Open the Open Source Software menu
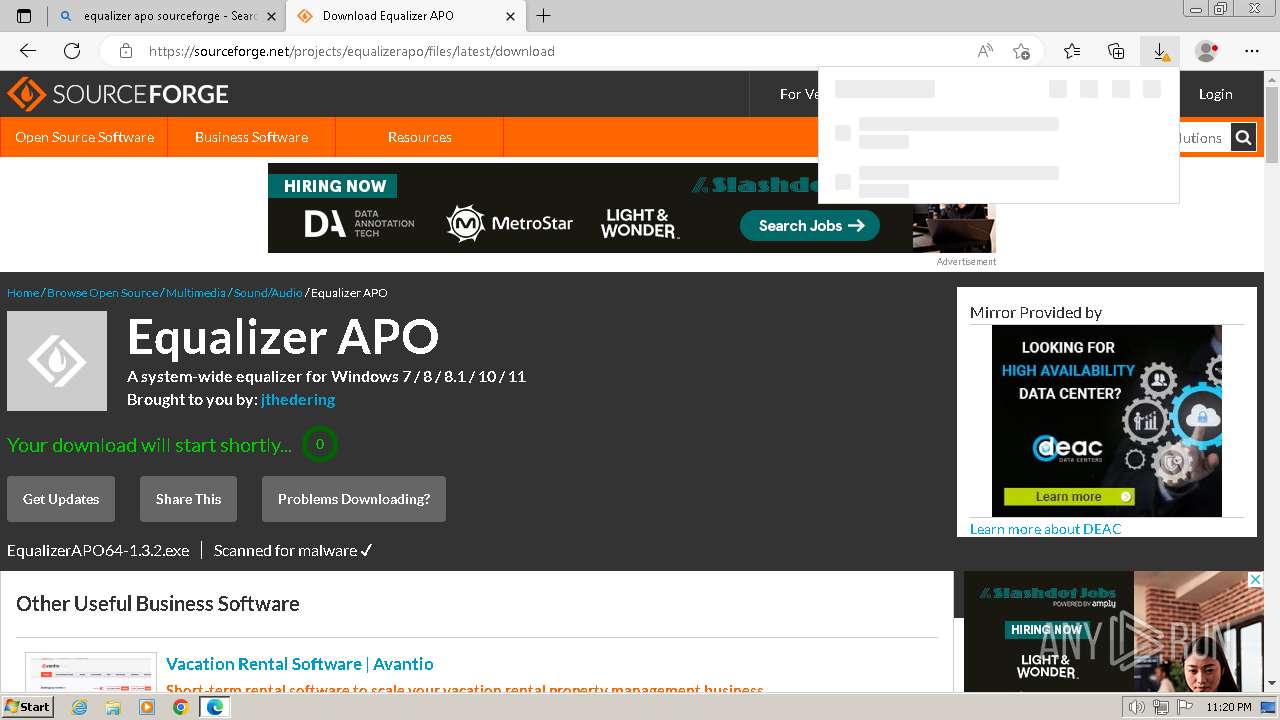This screenshot has height=720, width=1280. coord(84,137)
